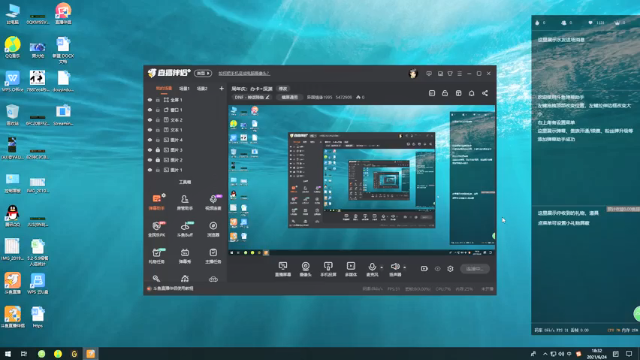The width and height of the screenshot is (640, 360).
Task: Open the hamburger menu in title bar
Action: 460,73
